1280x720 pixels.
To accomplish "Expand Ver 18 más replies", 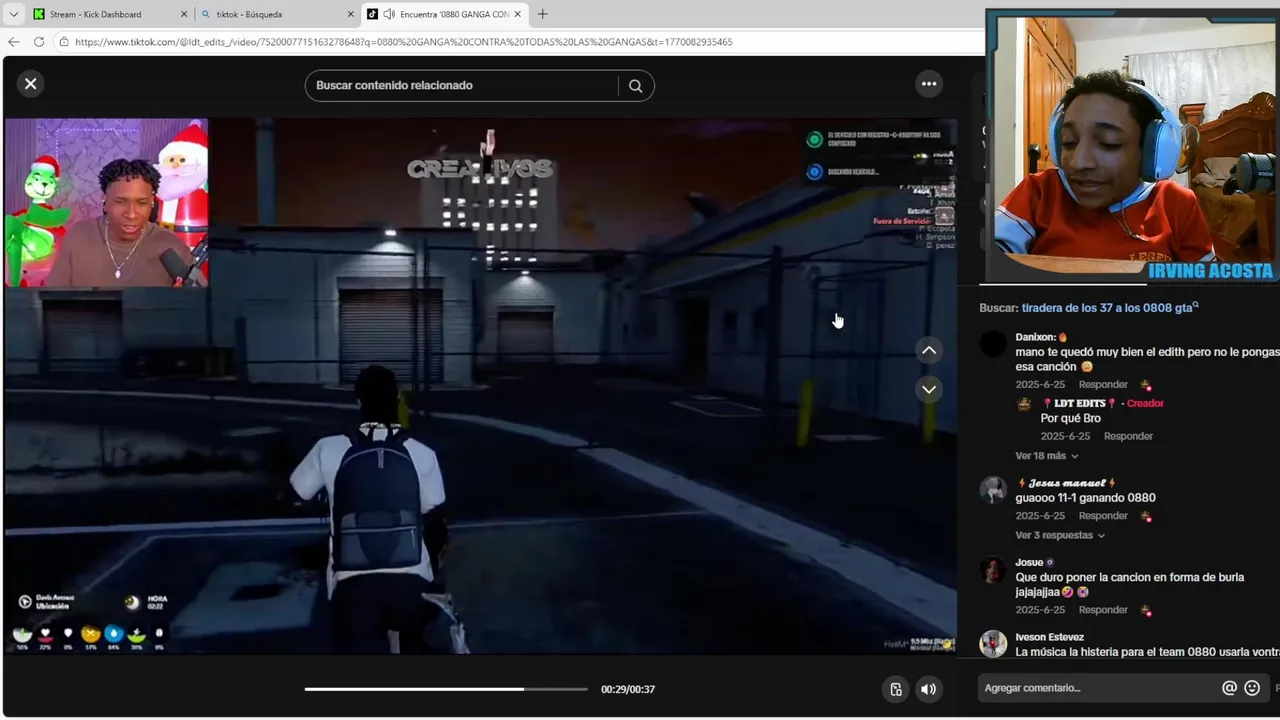I will point(1047,456).
